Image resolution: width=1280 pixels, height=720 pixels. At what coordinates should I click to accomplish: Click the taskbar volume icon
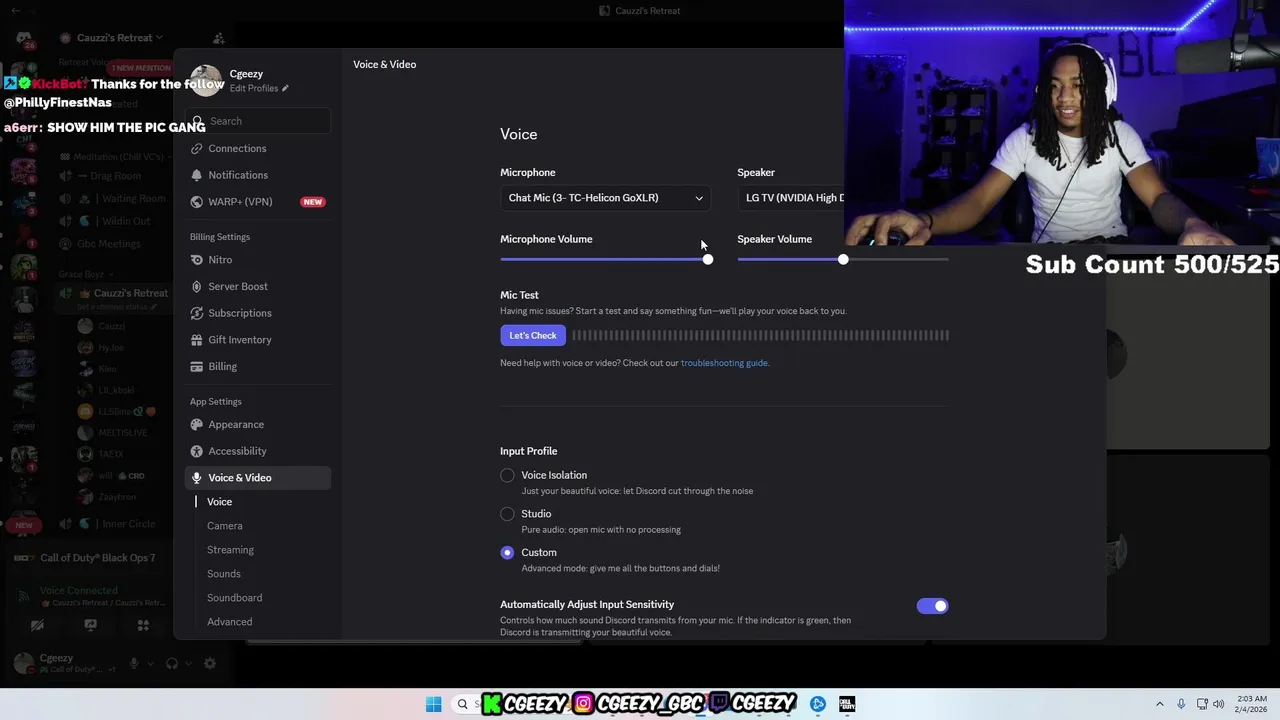(x=1218, y=704)
